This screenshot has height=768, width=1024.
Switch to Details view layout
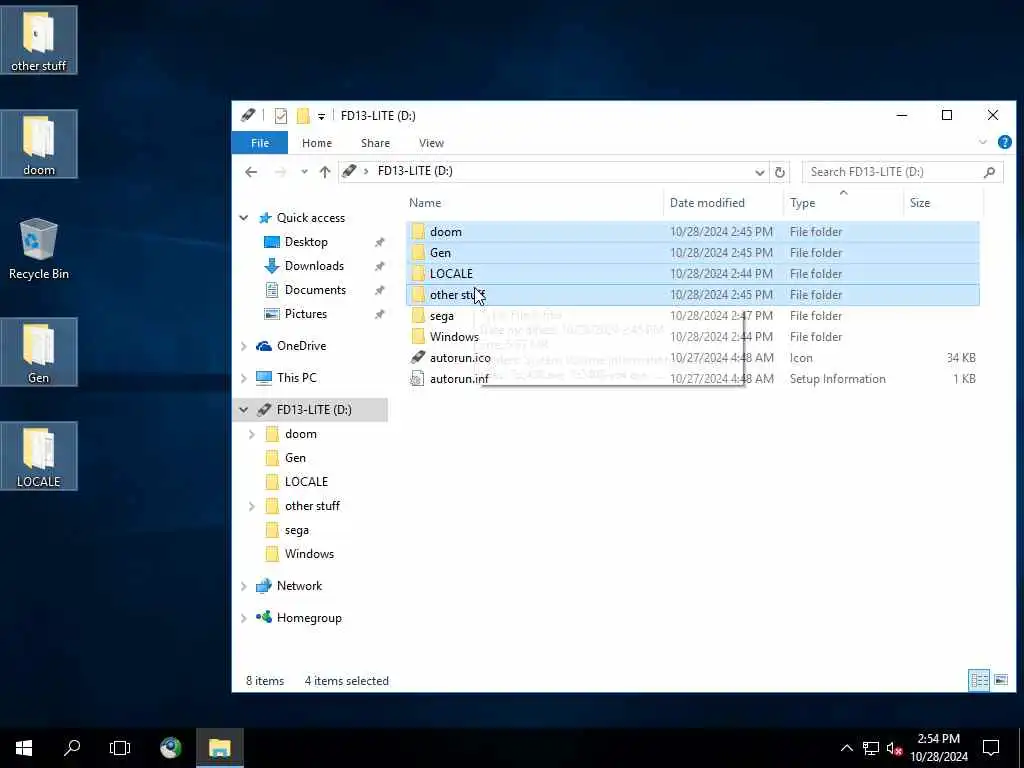point(979,680)
